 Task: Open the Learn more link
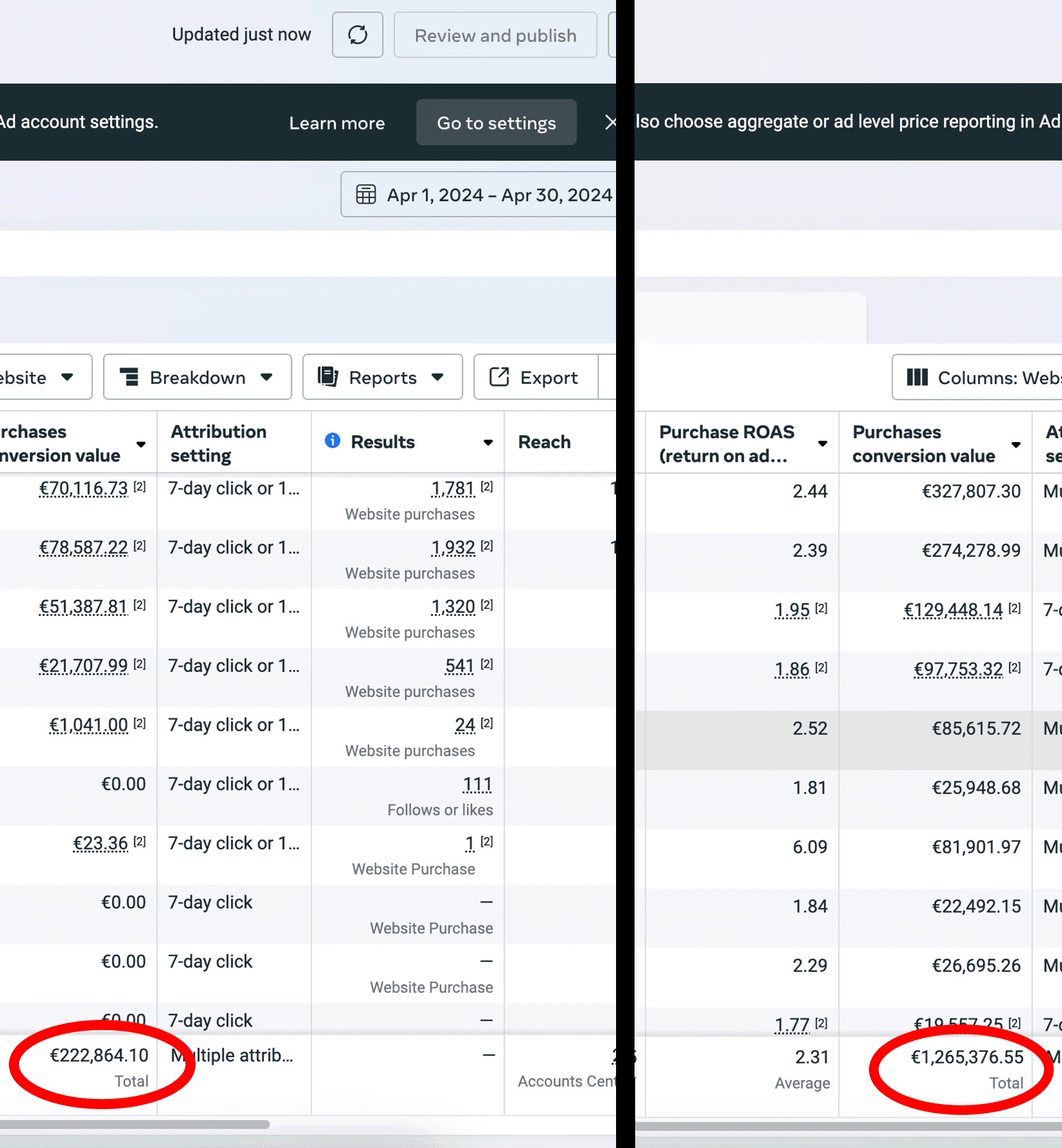pos(337,123)
